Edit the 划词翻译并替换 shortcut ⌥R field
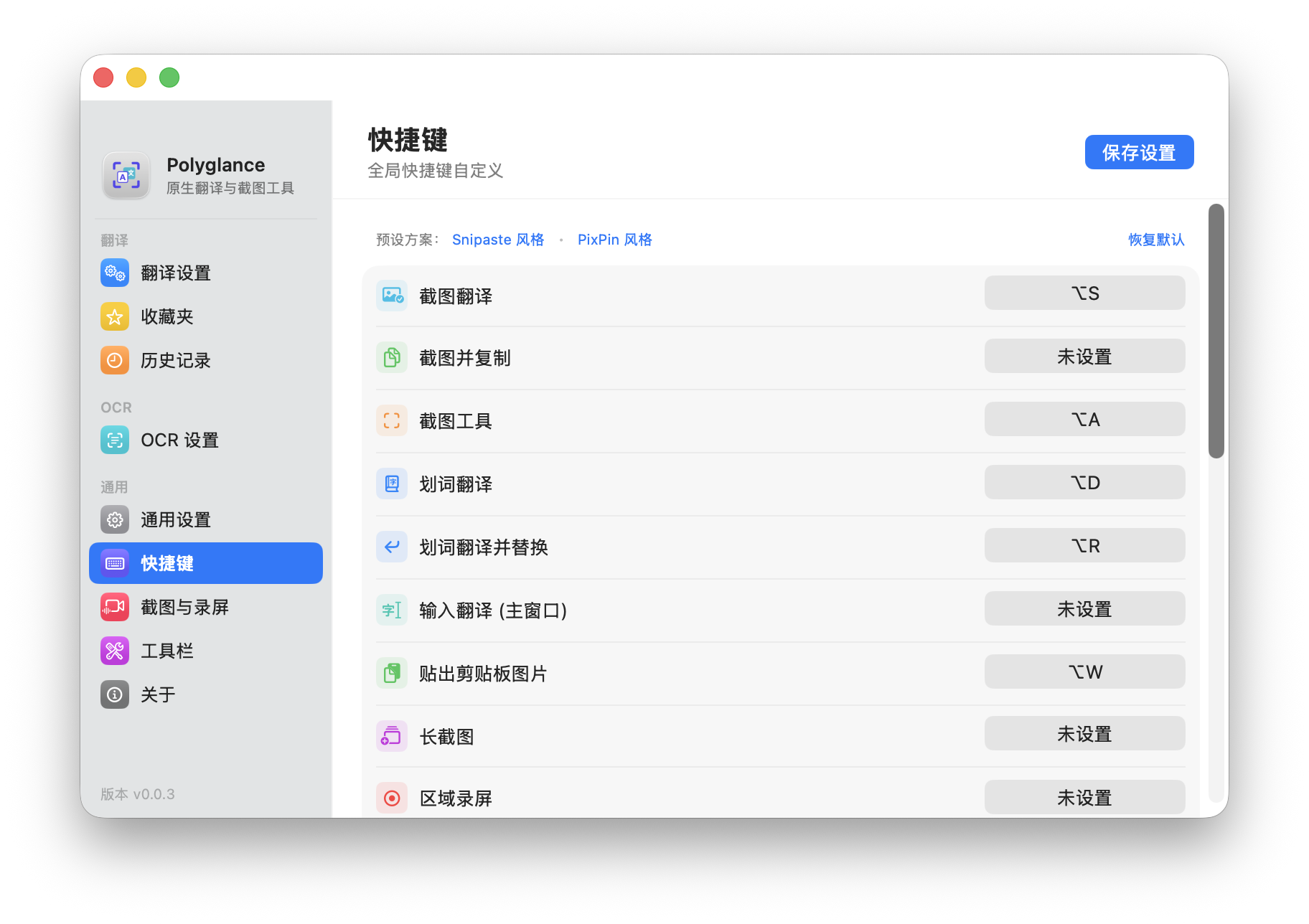The image size is (1309, 924). point(1084,545)
